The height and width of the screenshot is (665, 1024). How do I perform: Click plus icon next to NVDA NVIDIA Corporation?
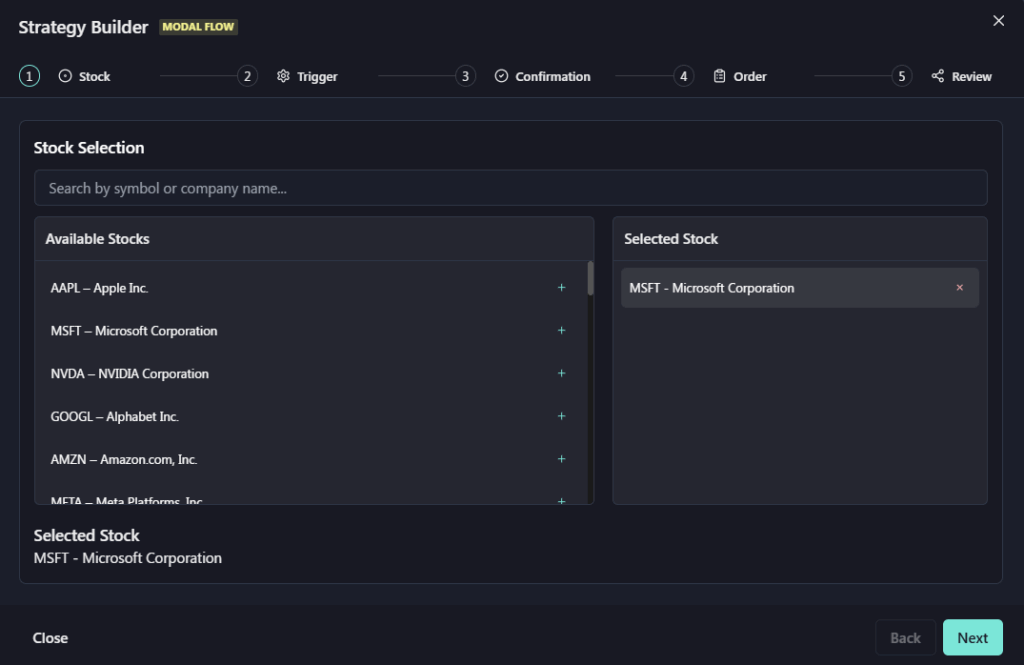coord(561,374)
